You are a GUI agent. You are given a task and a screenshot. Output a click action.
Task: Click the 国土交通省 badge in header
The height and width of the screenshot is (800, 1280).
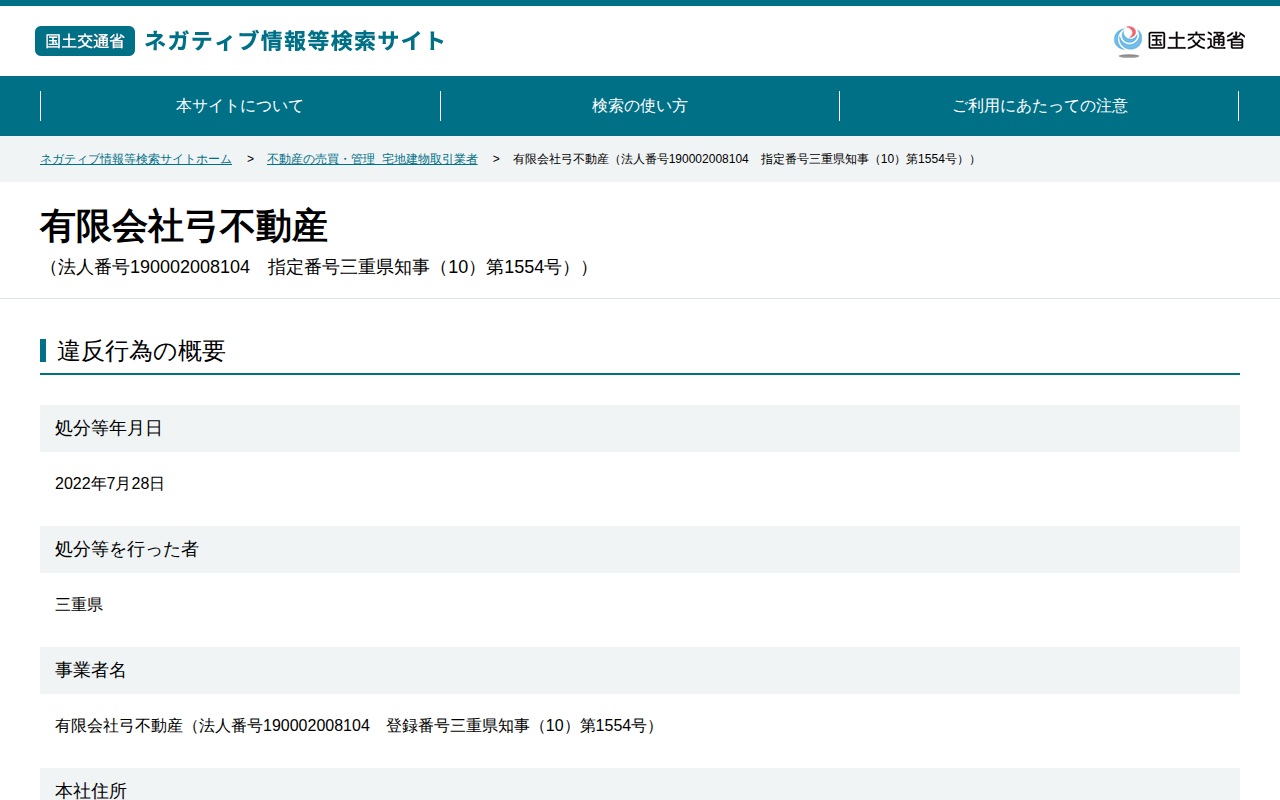[x=85, y=41]
